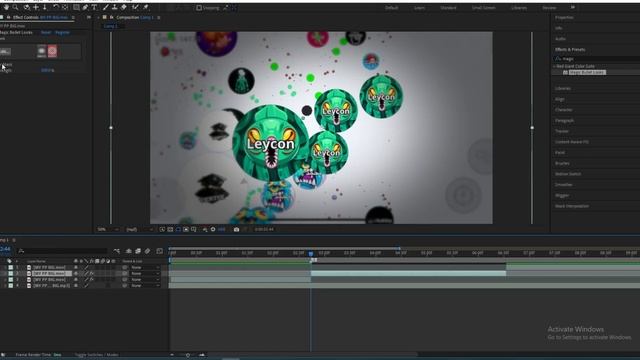Expand the Info panel
This screenshot has height=360, width=640.
pyautogui.click(x=559, y=28)
